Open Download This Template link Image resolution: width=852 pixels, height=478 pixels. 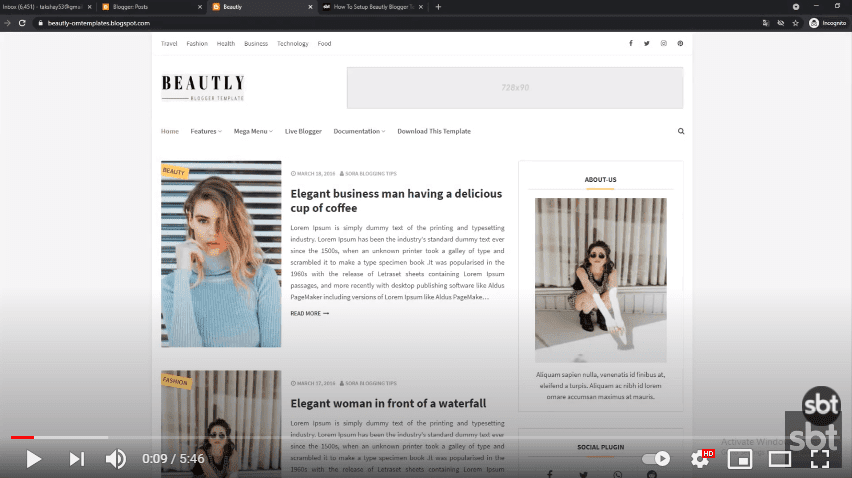[x=434, y=131]
